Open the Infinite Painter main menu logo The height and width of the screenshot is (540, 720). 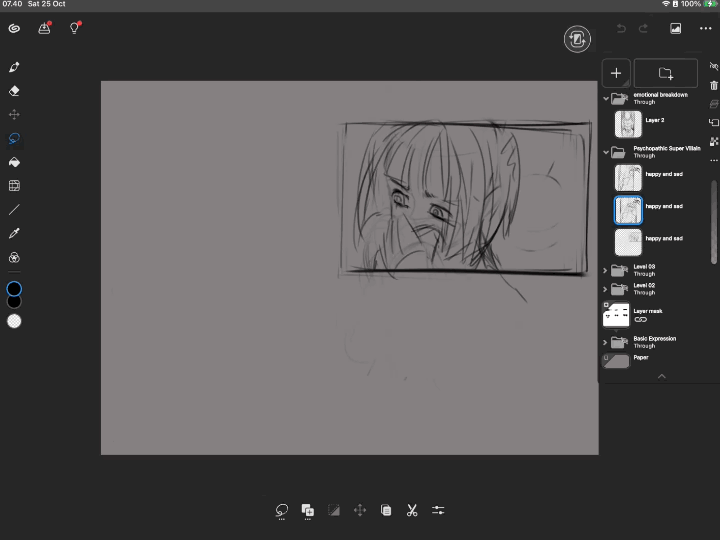click(x=14, y=28)
